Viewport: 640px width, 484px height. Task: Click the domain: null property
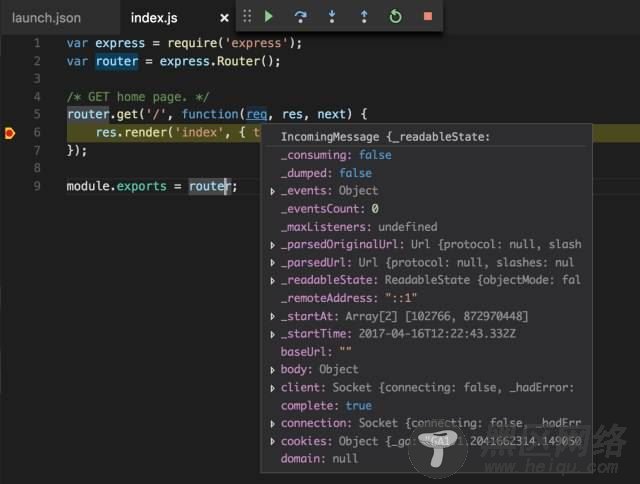coord(319,459)
